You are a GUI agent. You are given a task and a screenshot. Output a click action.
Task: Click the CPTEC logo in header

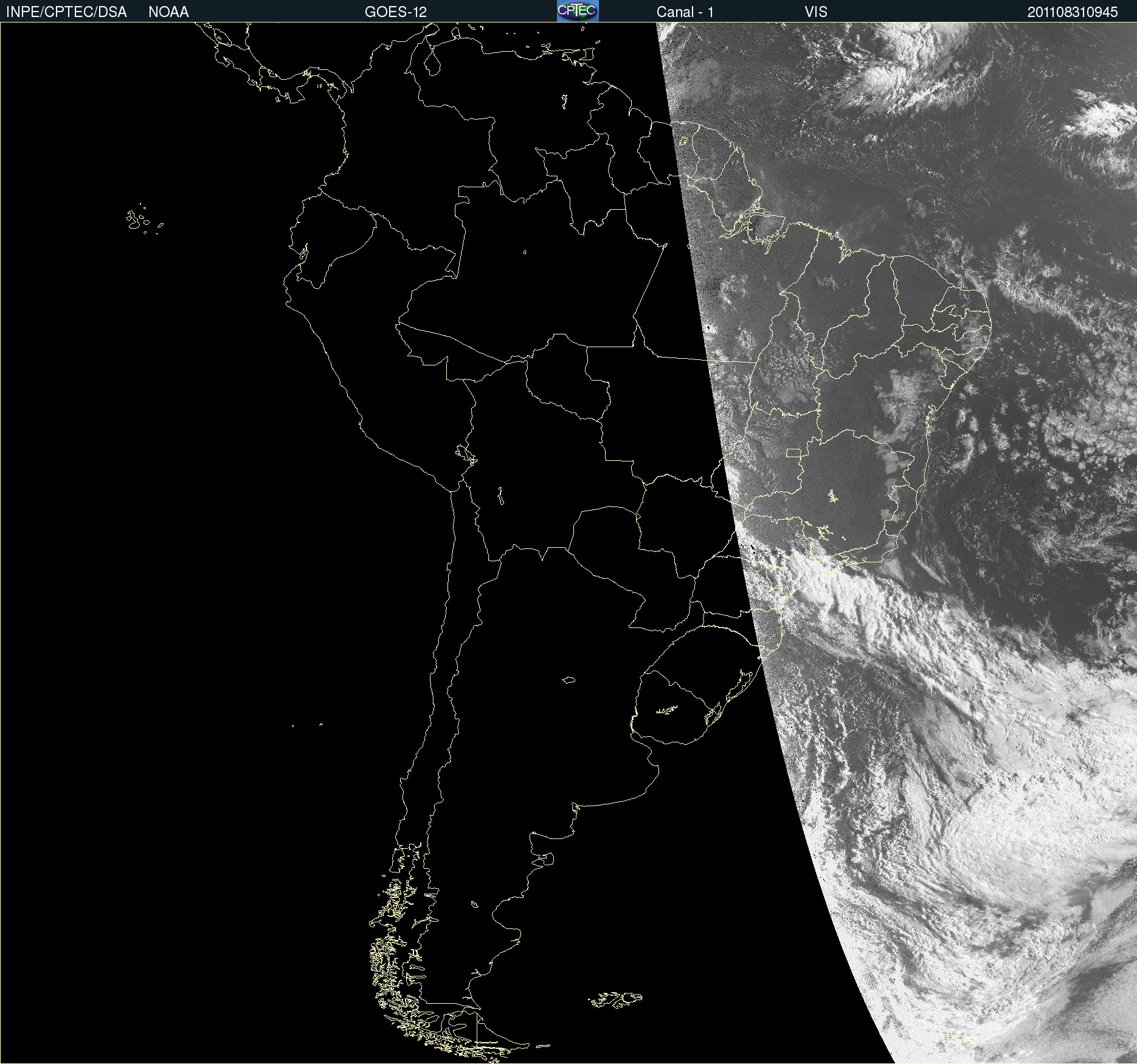[578, 11]
